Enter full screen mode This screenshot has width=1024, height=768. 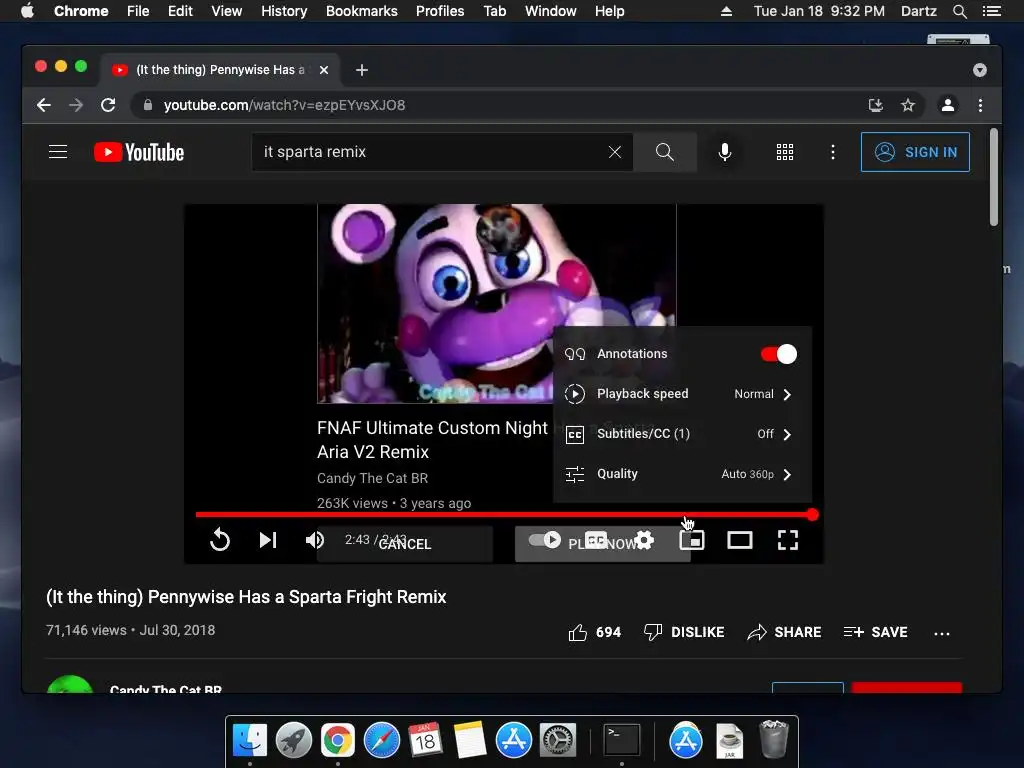pyautogui.click(x=788, y=540)
